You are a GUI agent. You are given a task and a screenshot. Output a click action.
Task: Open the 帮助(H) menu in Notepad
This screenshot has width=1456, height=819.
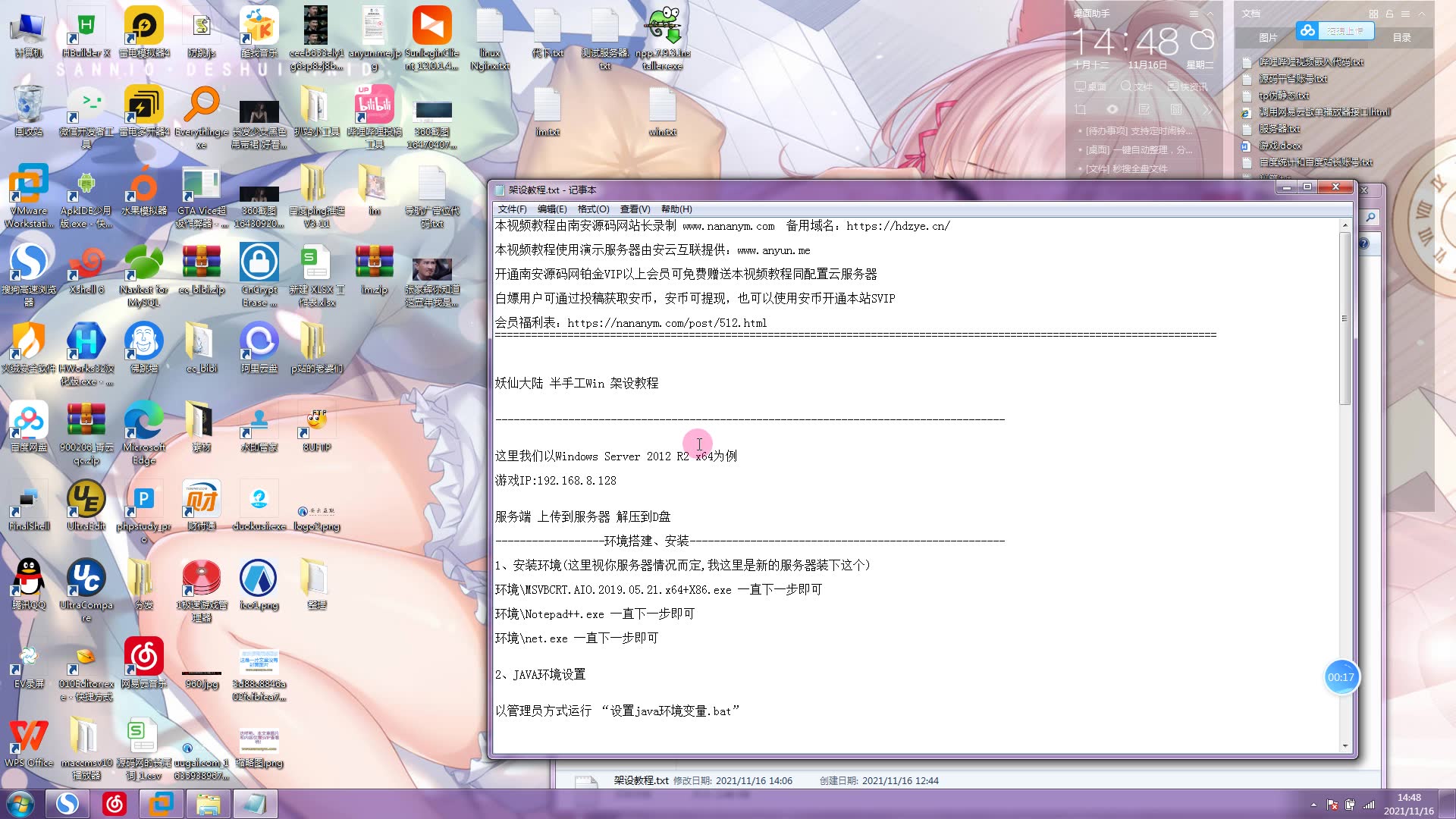coord(676,209)
